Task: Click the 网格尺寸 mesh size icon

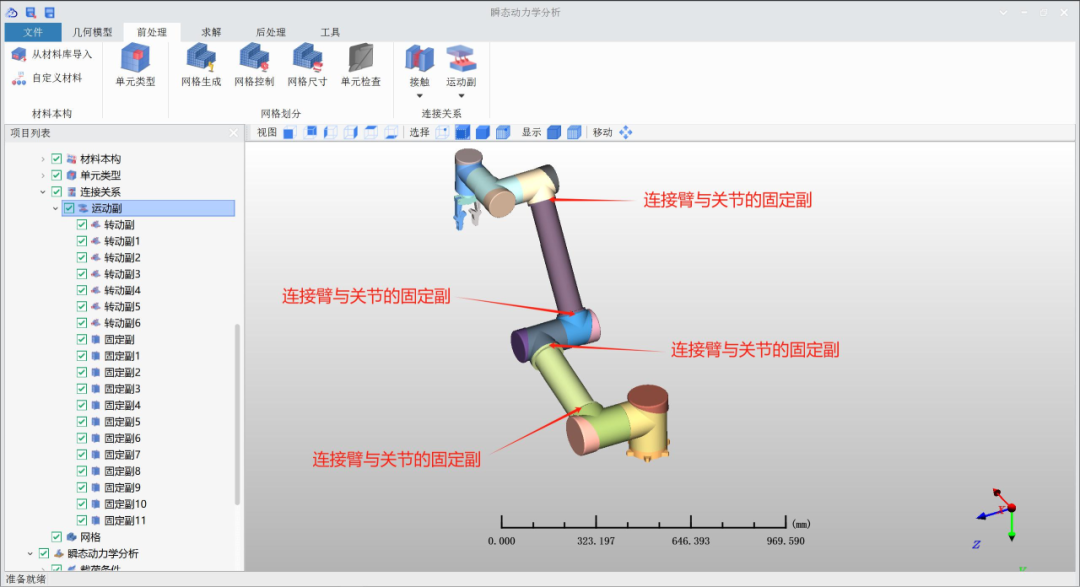Action: [x=307, y=58]
